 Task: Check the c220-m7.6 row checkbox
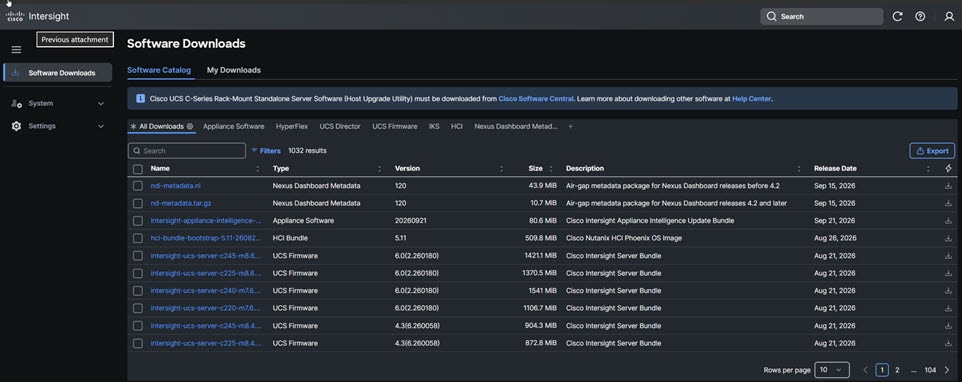coord(137,308)
